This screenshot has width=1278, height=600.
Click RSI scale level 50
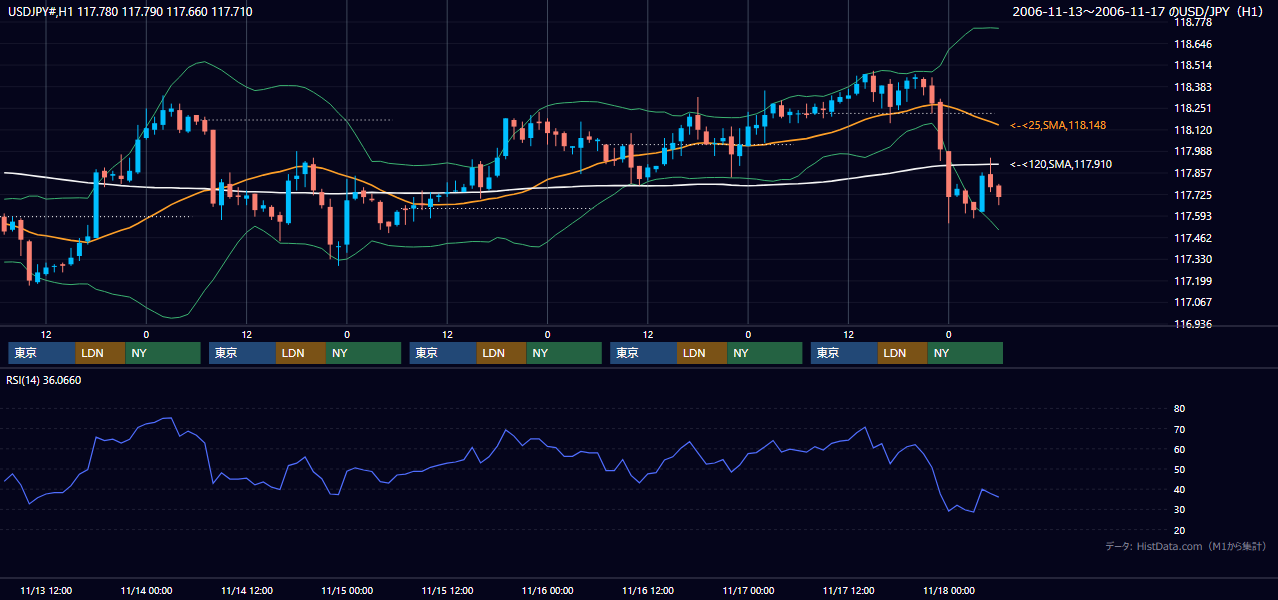(x=1179, y=469)
